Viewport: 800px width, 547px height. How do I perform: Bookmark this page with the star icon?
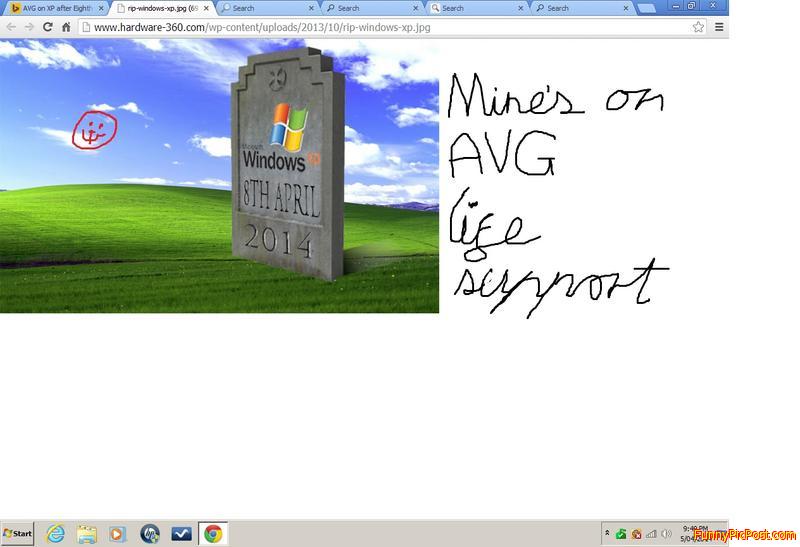(698, 27)
